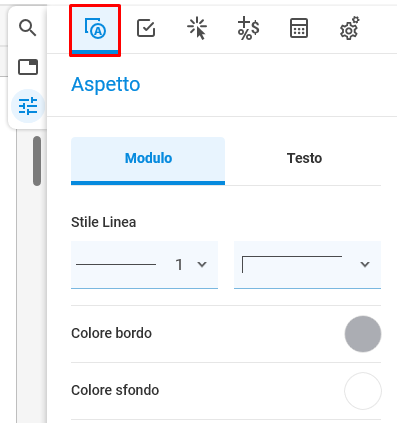Open the actions cursor-click icon

197,28
